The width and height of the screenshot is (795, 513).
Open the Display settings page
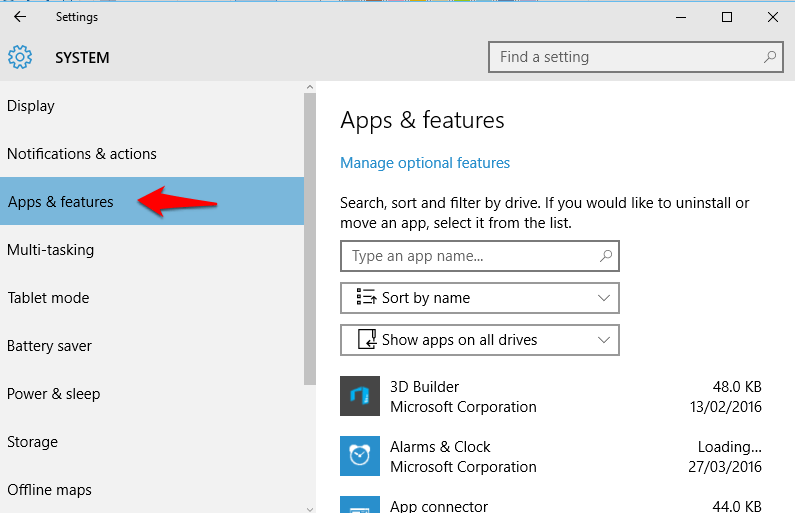click(152, 106)
